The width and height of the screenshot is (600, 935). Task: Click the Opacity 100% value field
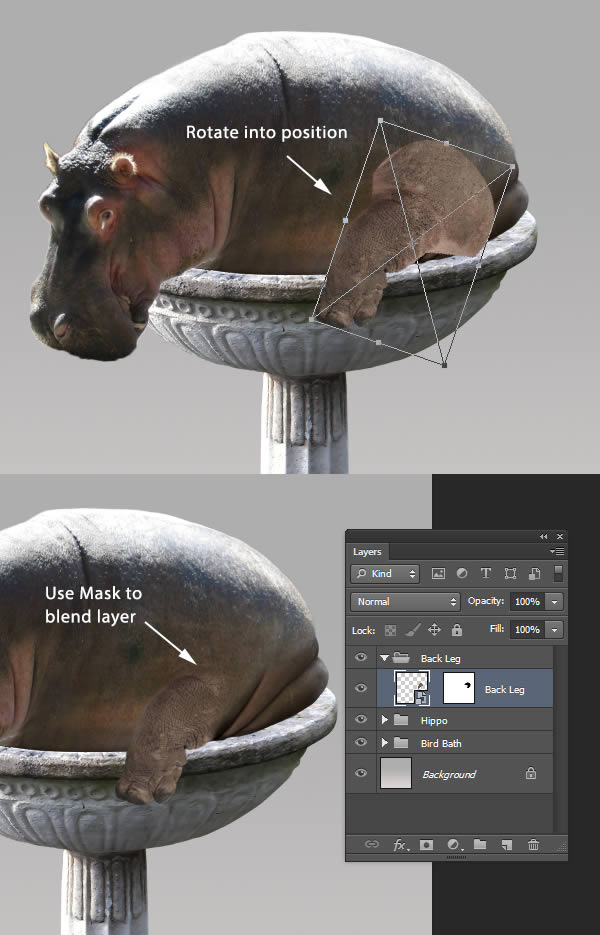click(x=527, y=602)
